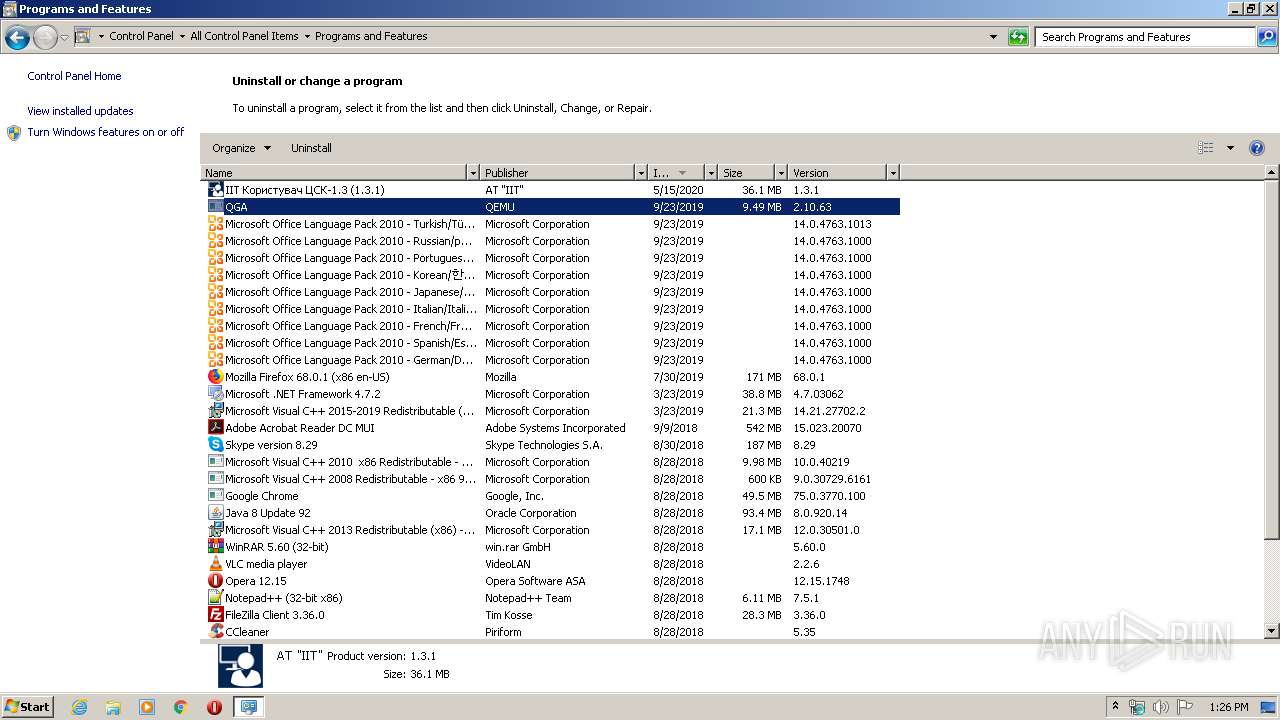
Task: Click the WinRAR 5.60 icon
Action: (215, 547)
